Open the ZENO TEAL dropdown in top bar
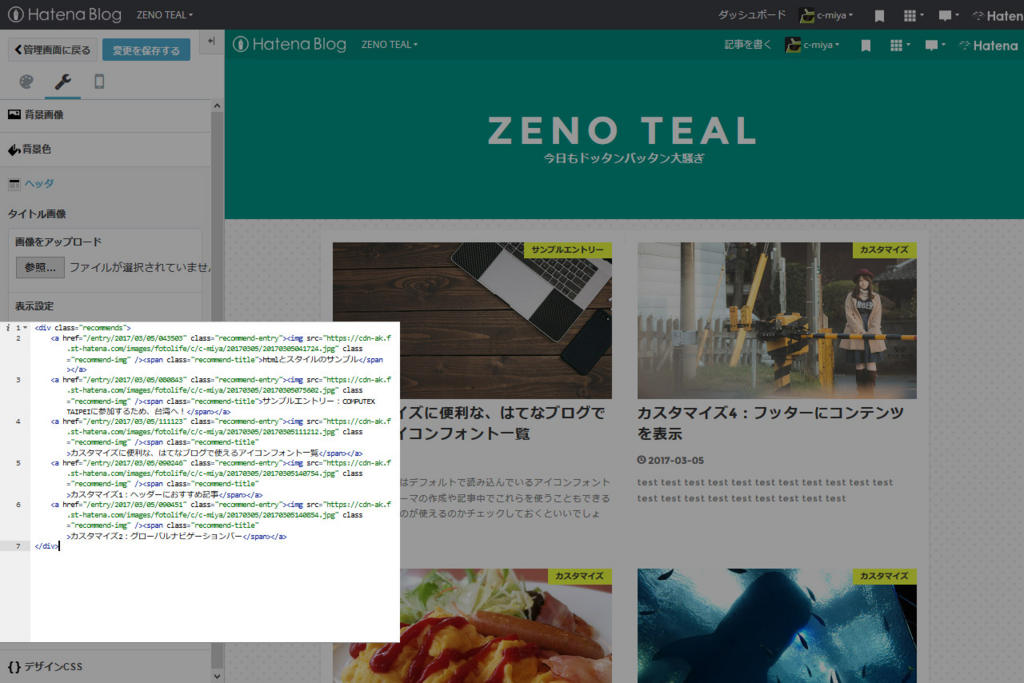 [165, 14]
